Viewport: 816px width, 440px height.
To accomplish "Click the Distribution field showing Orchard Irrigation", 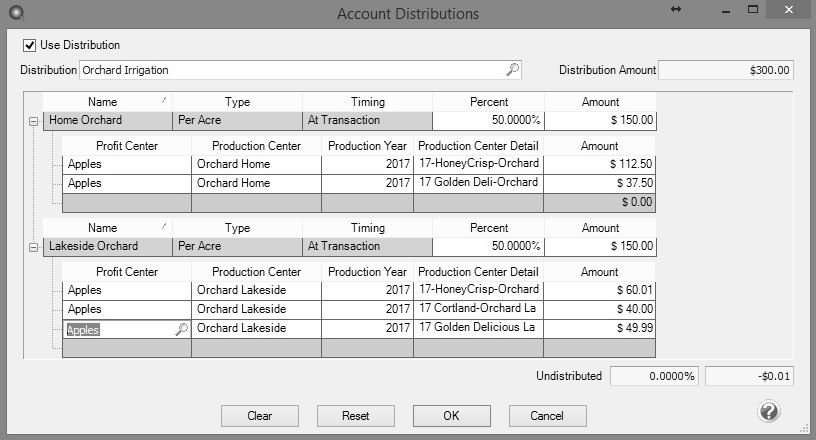I will coord(300,70).
